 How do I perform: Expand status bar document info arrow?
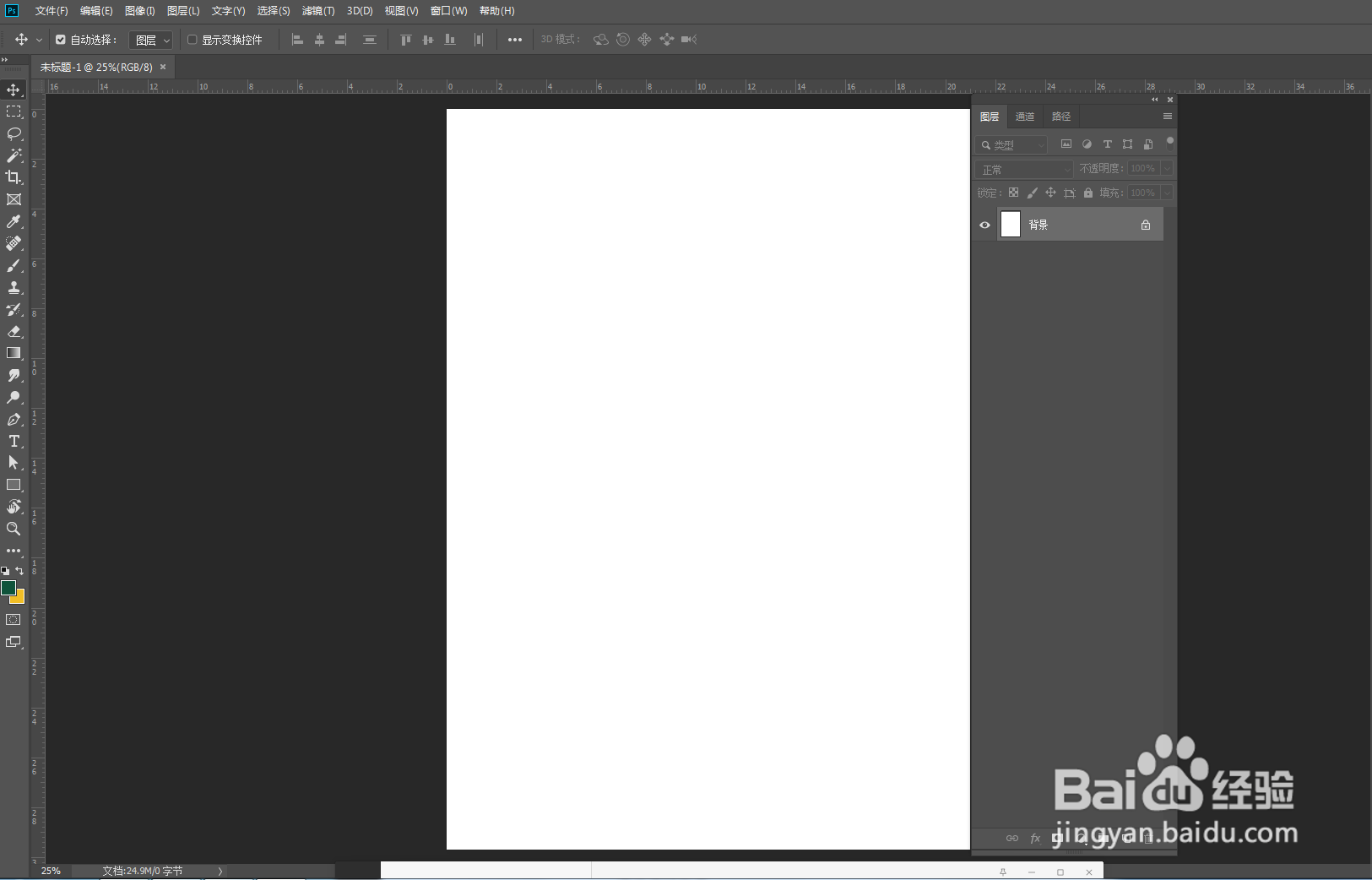coord(220,871)
